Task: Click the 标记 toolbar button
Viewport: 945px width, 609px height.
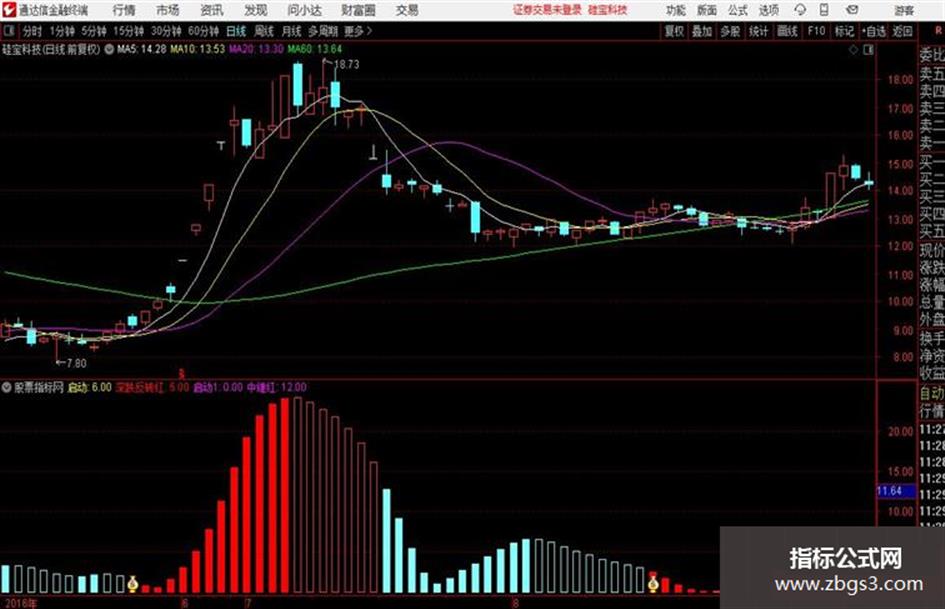Action: 844,31
